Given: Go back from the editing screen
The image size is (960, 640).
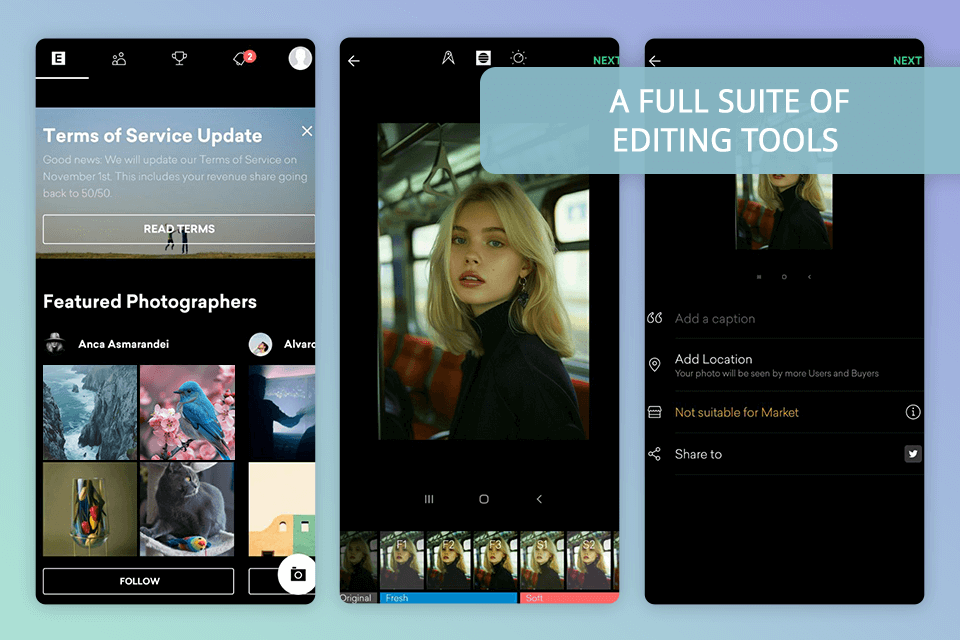Looking at the screenshot, I should pyautogui.click(x=354, y=61).
